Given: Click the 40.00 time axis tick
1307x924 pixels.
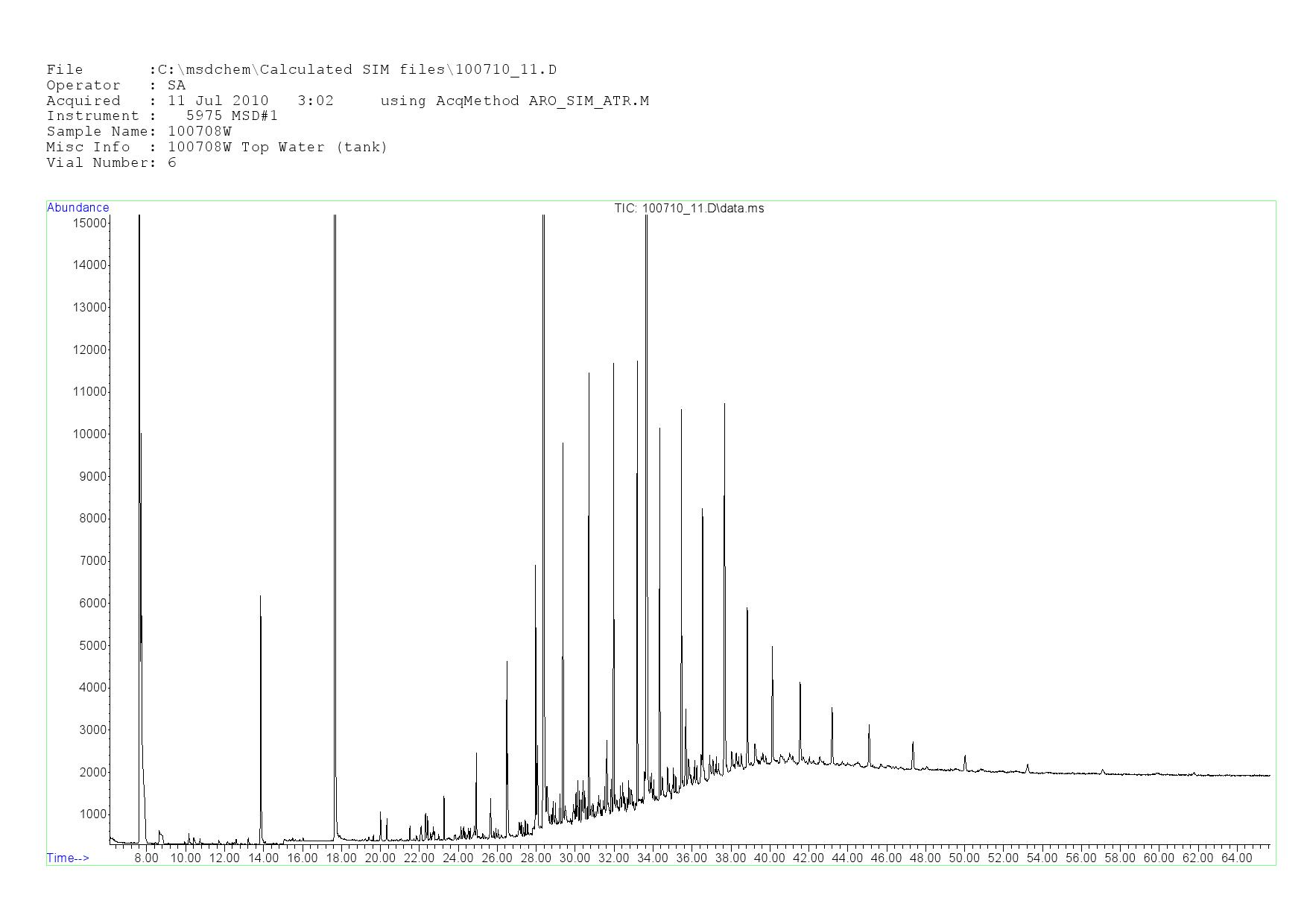Looking at the screenshot, I should click(769, 858).
